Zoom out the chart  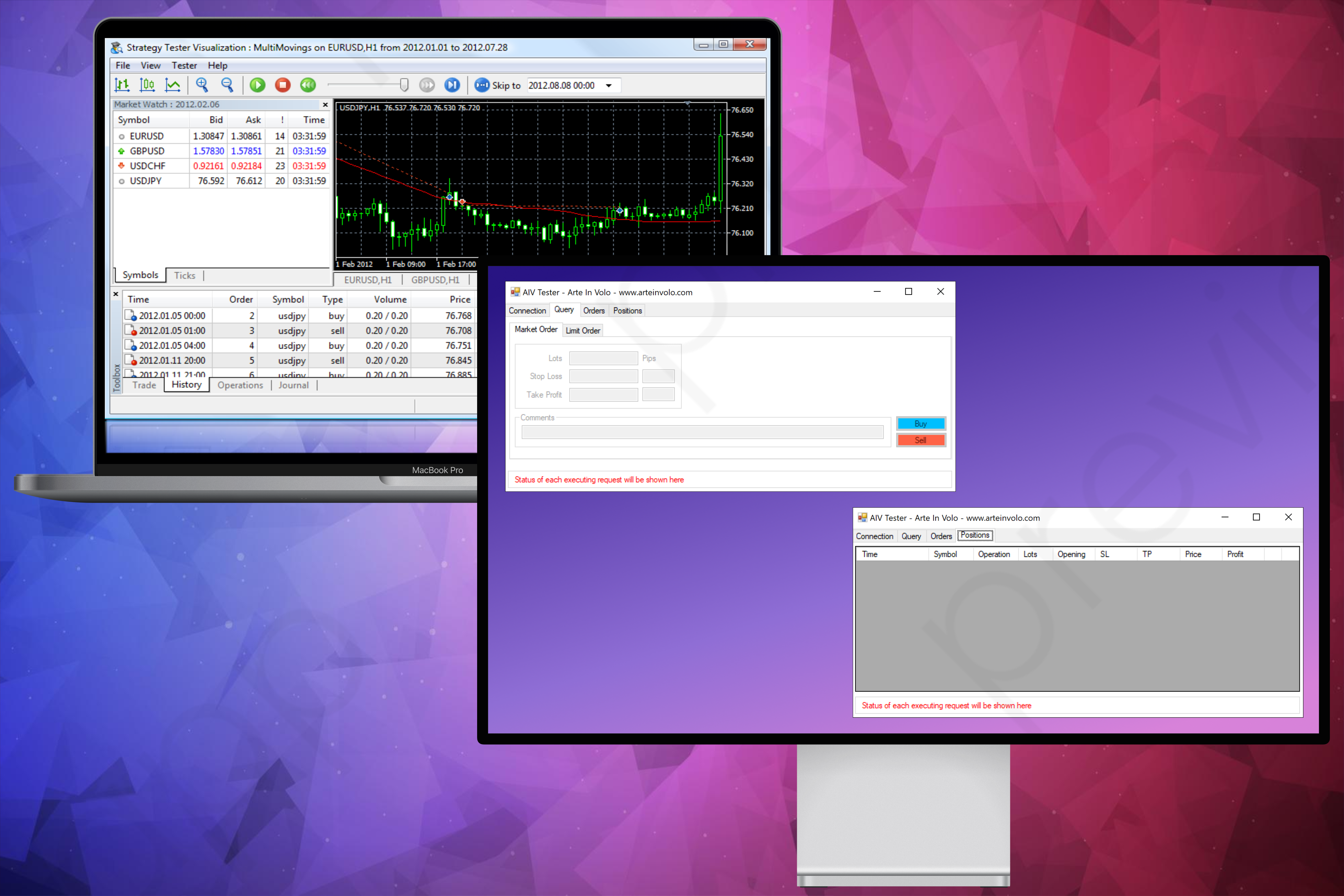(227, 85)
